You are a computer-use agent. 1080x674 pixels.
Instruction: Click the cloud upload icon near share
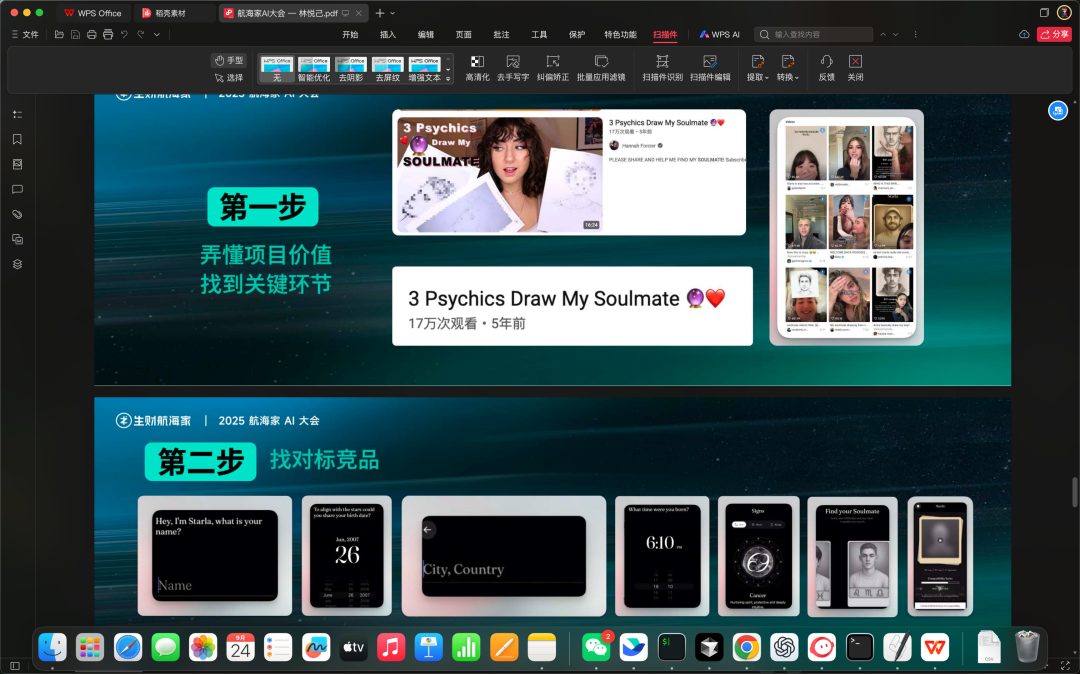pyautogui.click(x=1024, y=34)
